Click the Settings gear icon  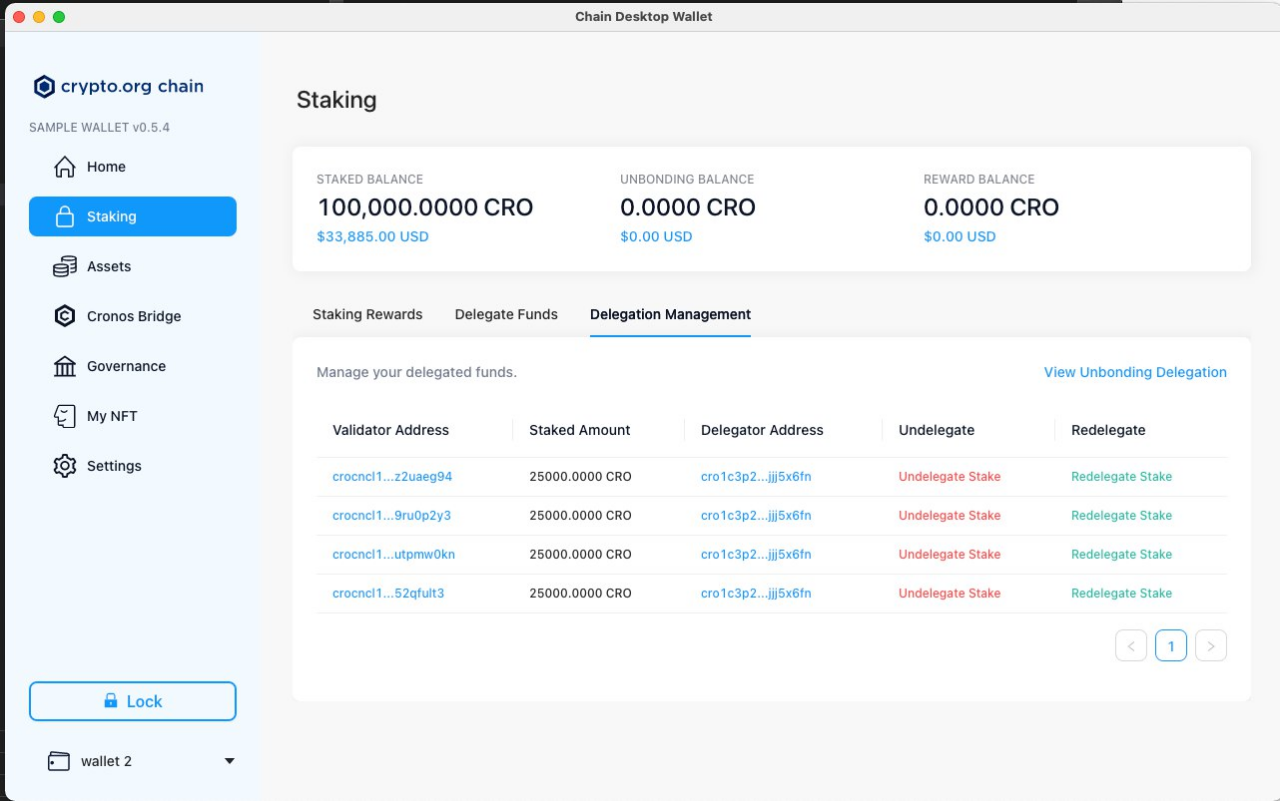click(65, 466)
